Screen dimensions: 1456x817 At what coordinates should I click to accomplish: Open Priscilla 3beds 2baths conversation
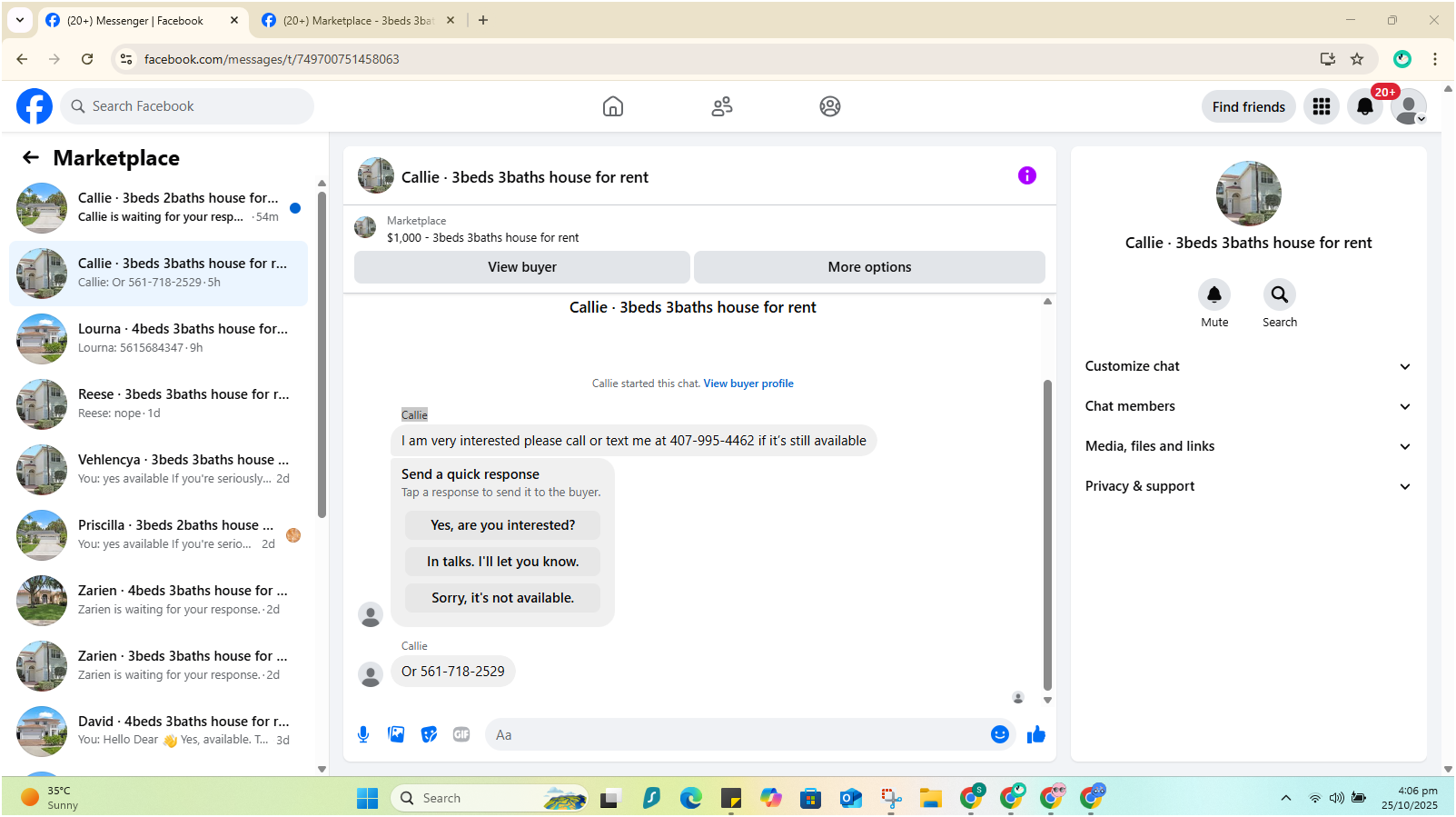(158, 535)
